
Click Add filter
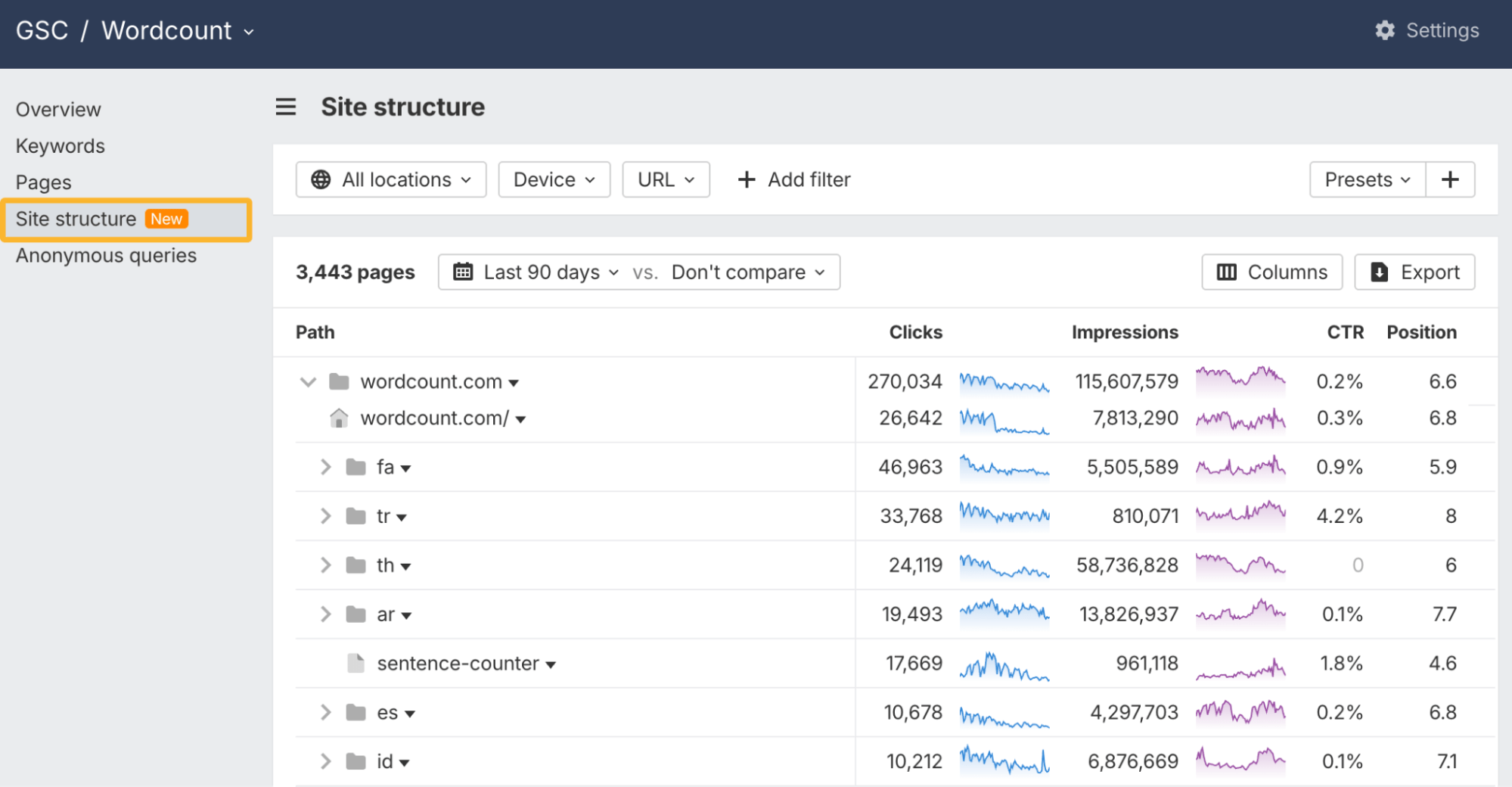793,179
